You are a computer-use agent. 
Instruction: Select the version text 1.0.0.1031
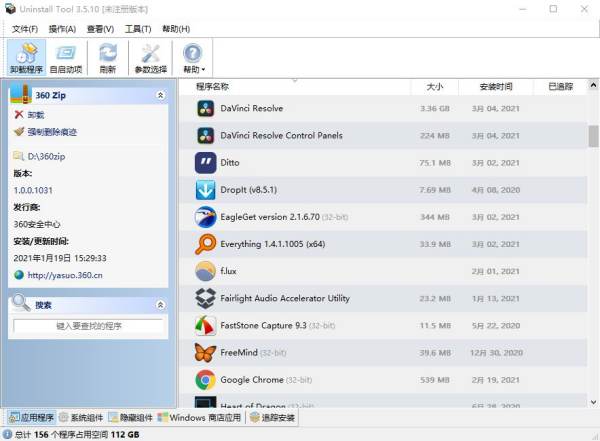coord(33,190)
